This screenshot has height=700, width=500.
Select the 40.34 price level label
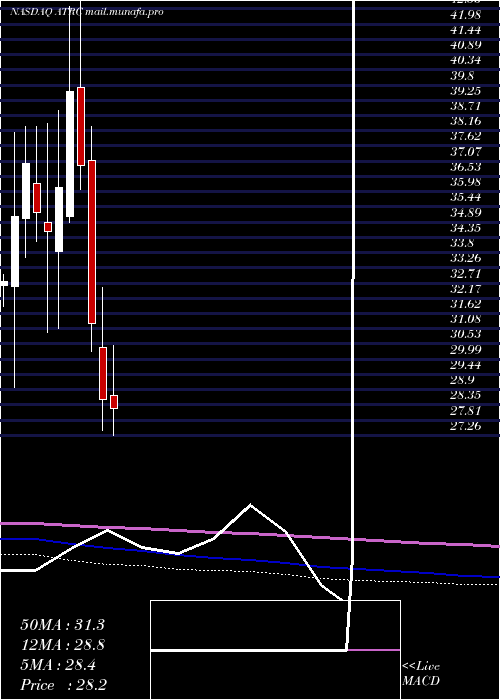tap(466, 60)
